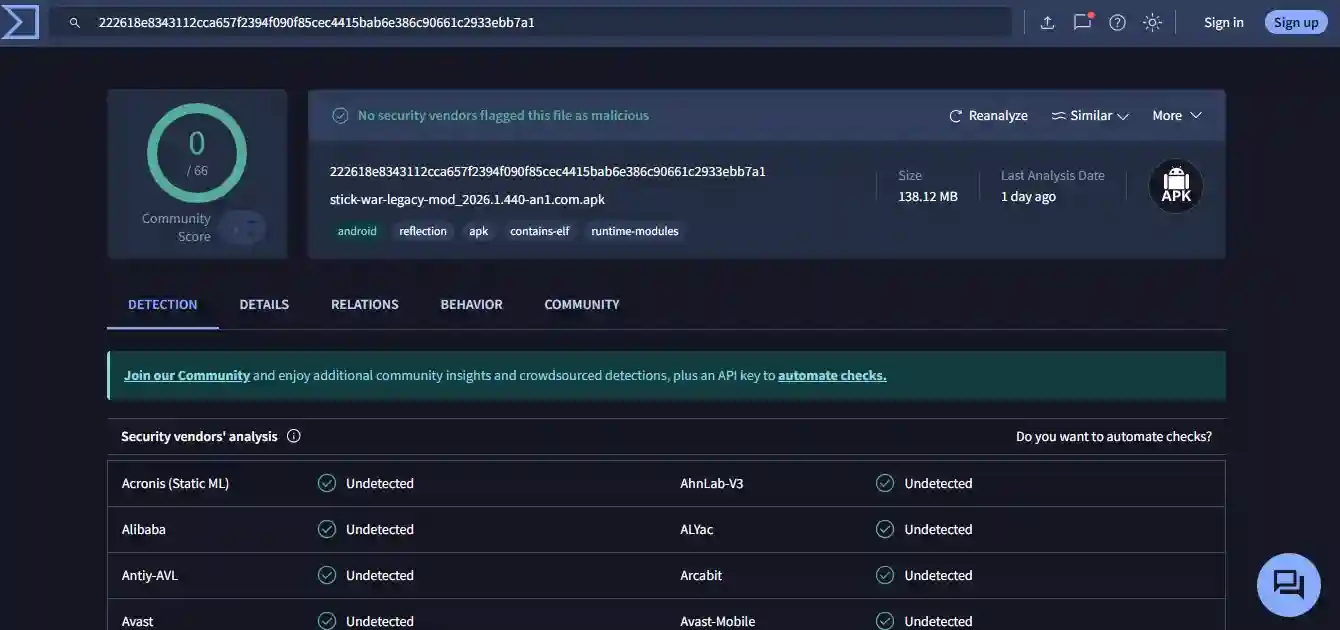Click the Arcabit vendor name
1340x630 pixels.
701,575
